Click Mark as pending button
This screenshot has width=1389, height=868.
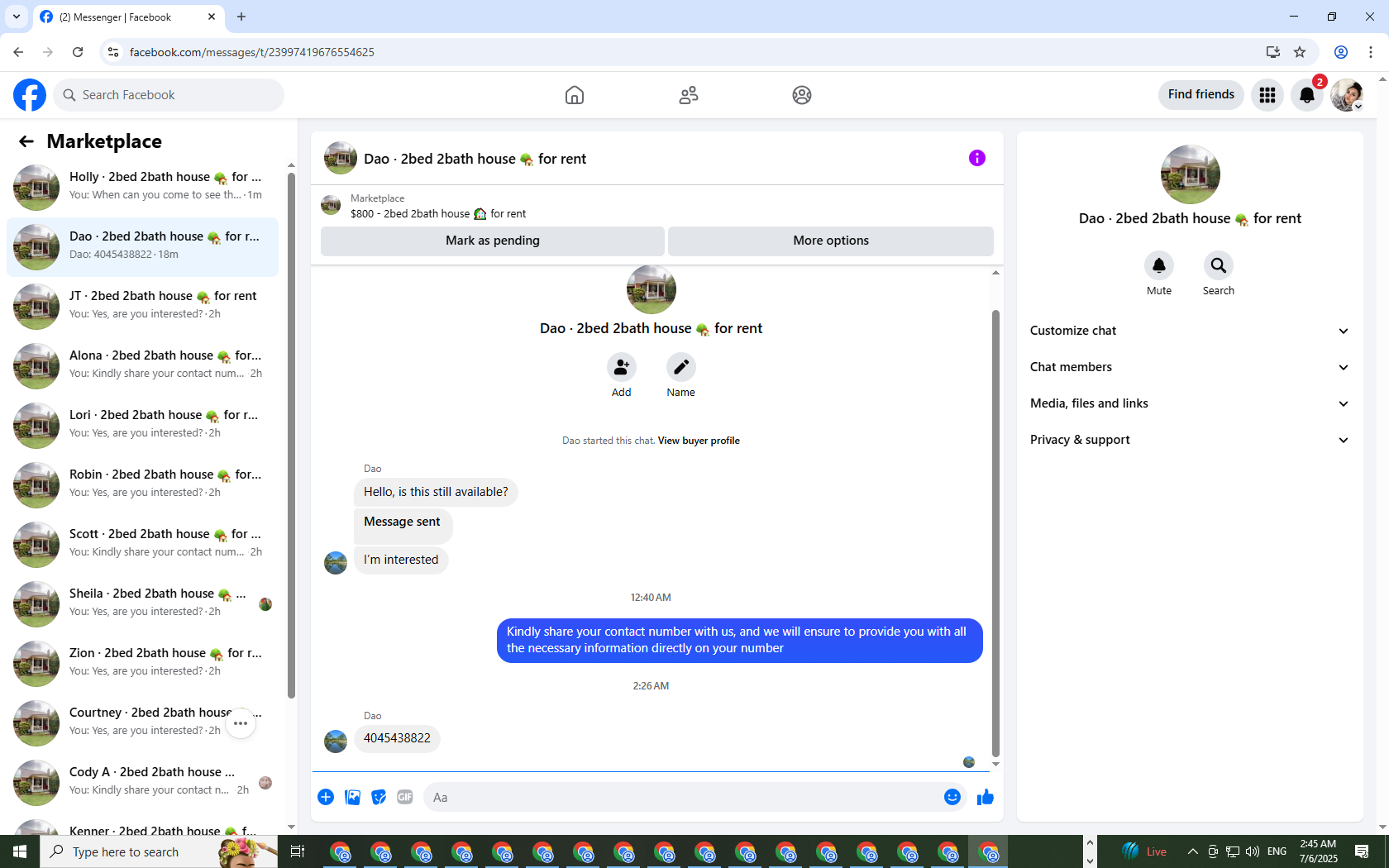(493, 241)
